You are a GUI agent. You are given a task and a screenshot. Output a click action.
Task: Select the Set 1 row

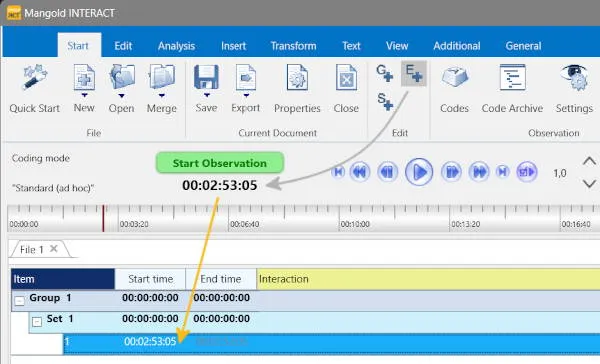tap(315, 322)
